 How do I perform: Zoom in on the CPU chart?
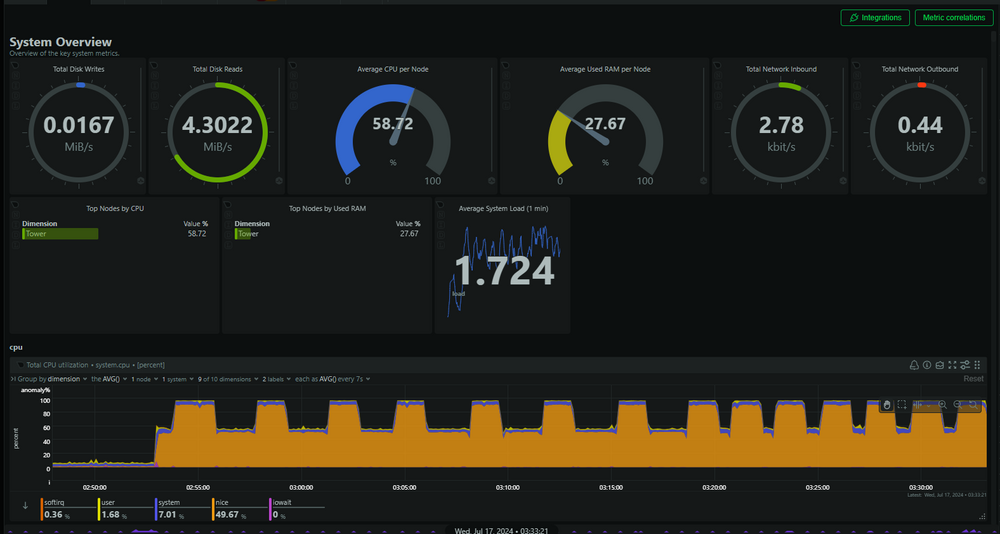coord(942,404)
